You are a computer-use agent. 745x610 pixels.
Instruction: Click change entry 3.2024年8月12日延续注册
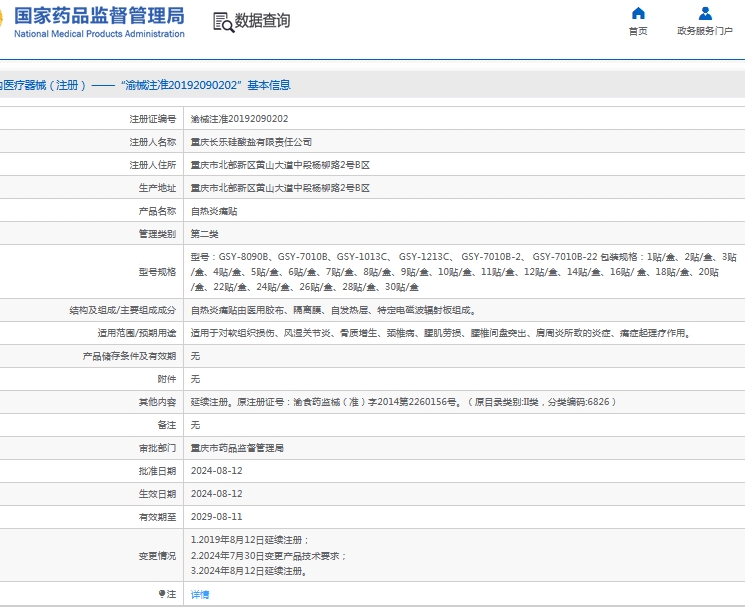click(x=249, y=571)
